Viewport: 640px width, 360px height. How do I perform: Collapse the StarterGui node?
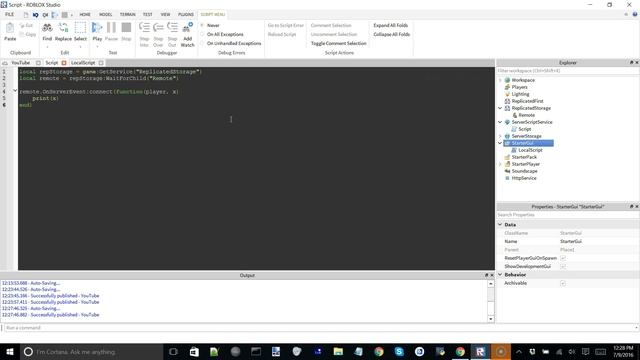[500, 143]
